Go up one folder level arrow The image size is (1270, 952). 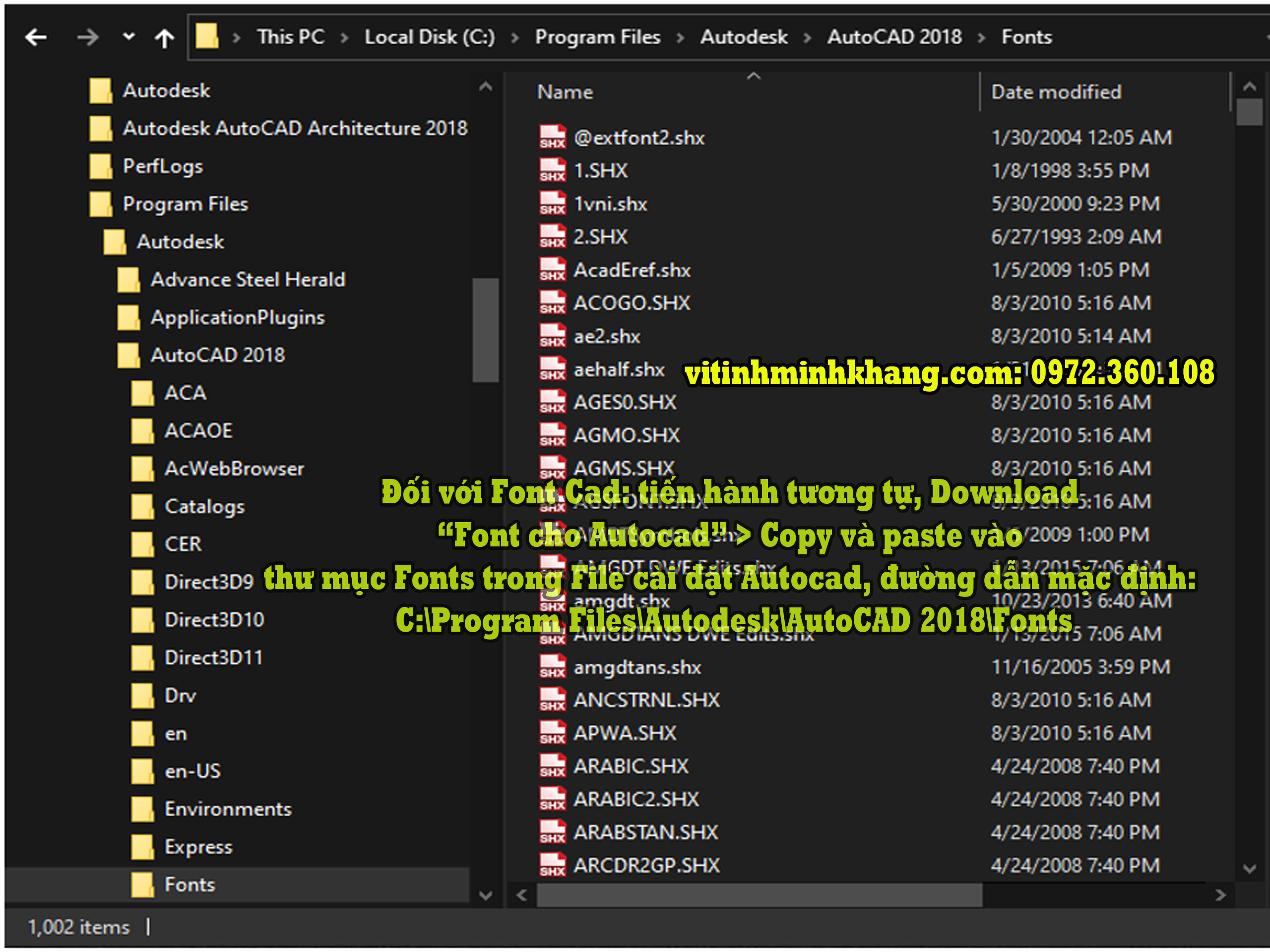[x=165, y=38]
